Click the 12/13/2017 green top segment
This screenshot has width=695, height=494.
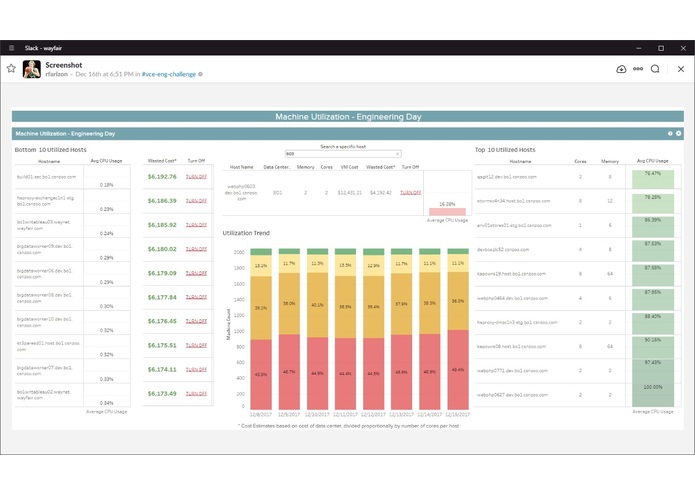tap(402, 252)
